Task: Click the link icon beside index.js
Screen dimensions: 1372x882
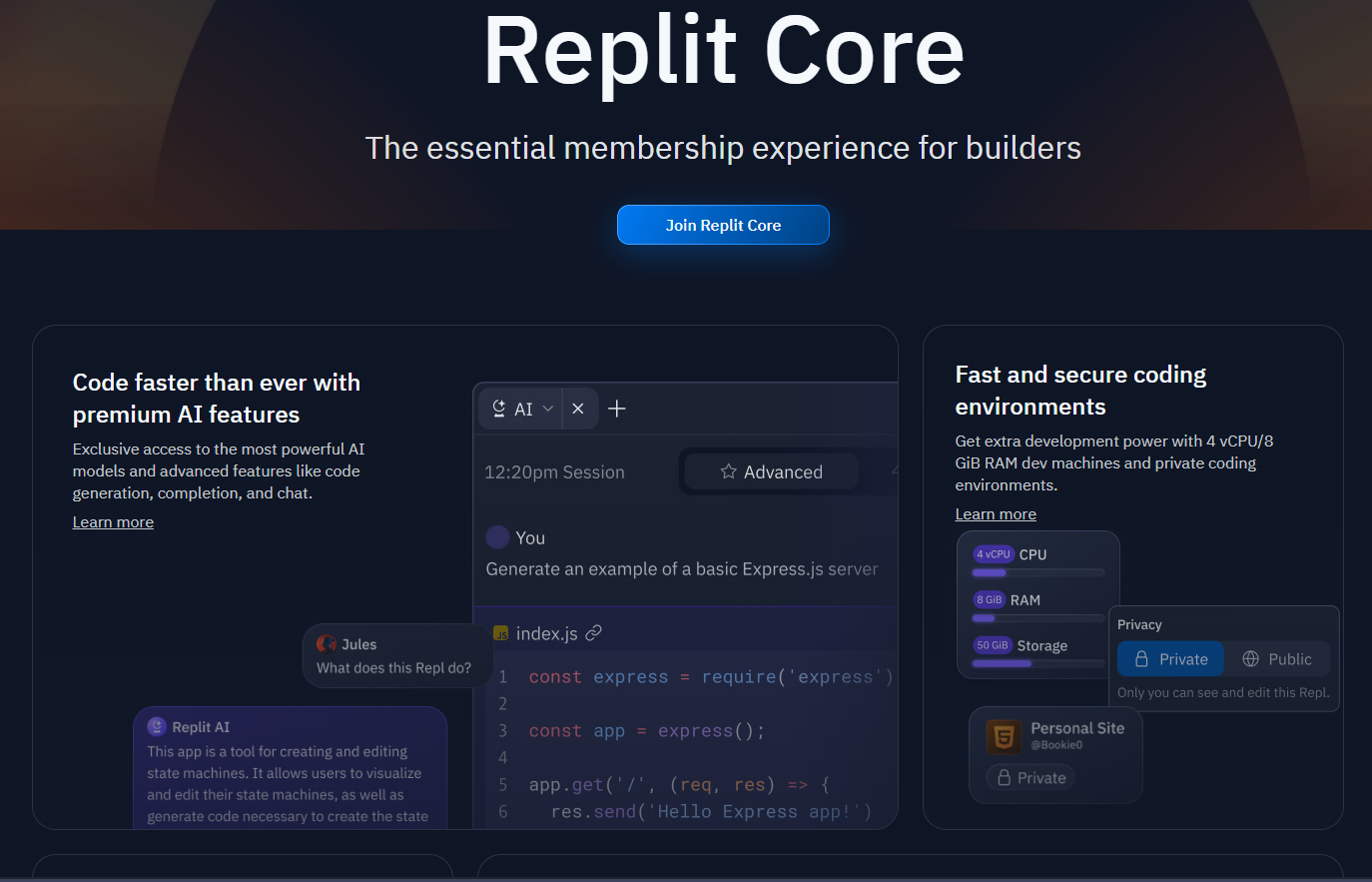Action: 593,633
